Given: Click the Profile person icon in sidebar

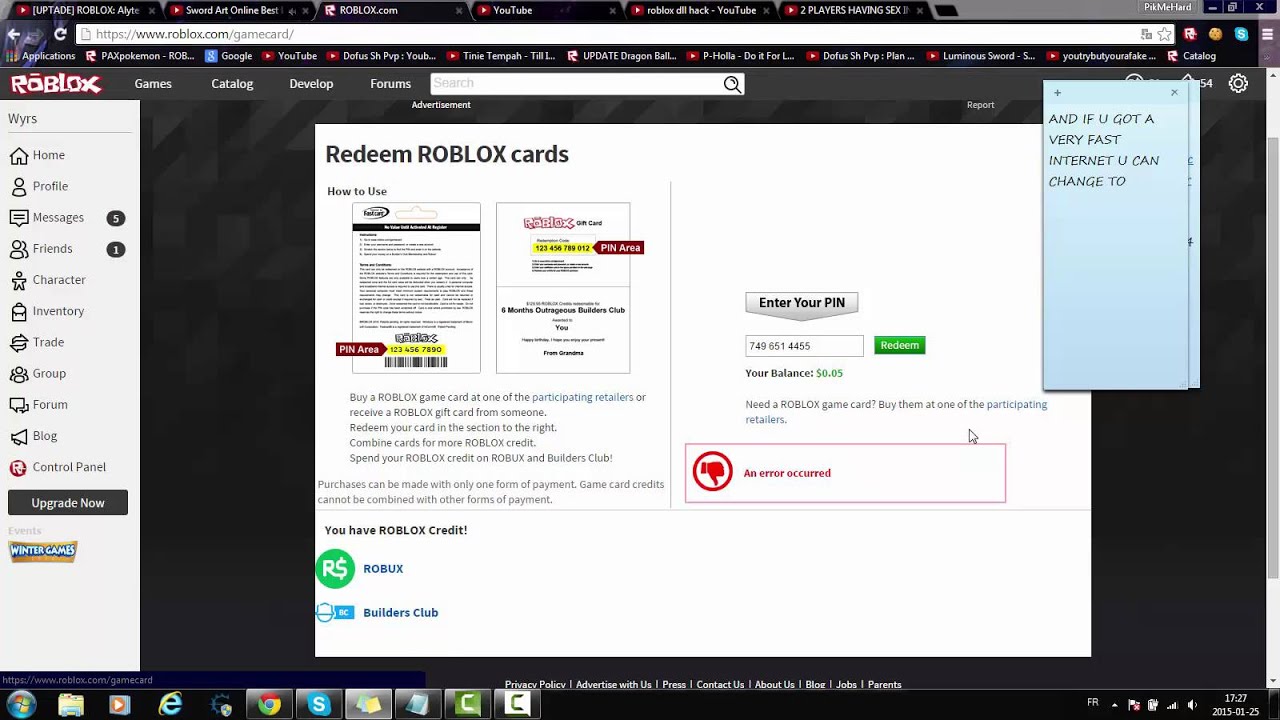Looking at the screenshot, I should coord(18,186).
